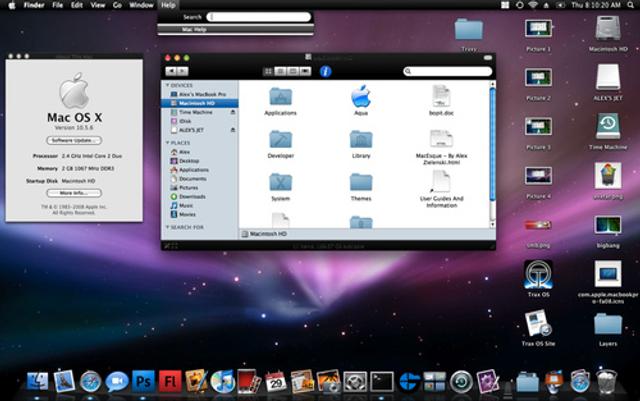Expand the SEARCH FOR sidebar section
Screen dimensions: 640x401
(x=168, y=227)
